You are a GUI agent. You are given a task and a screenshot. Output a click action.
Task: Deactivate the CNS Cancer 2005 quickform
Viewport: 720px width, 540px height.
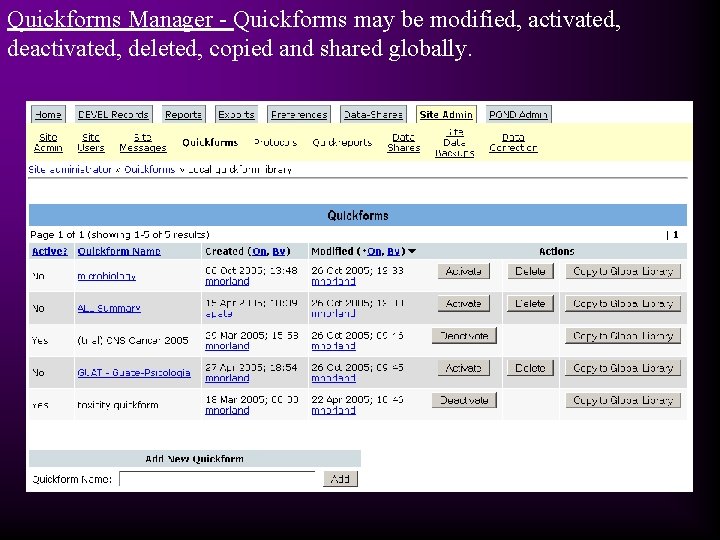pos(464,336)
